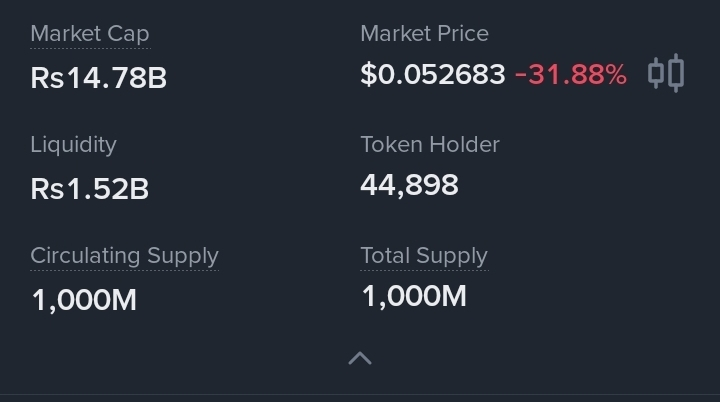Click the Circulating Supply label

coord(124,256)
